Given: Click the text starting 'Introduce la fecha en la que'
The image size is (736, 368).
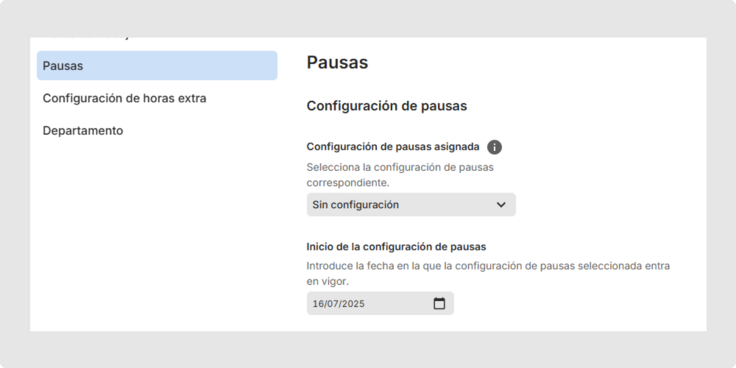Looking at the screenshot, I should coord(488,274).
